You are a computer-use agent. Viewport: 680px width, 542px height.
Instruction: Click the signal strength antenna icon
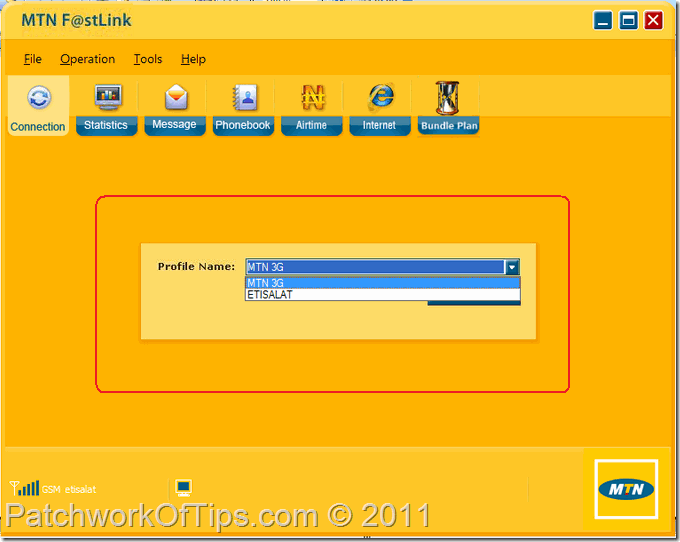[x=24, y=488]
